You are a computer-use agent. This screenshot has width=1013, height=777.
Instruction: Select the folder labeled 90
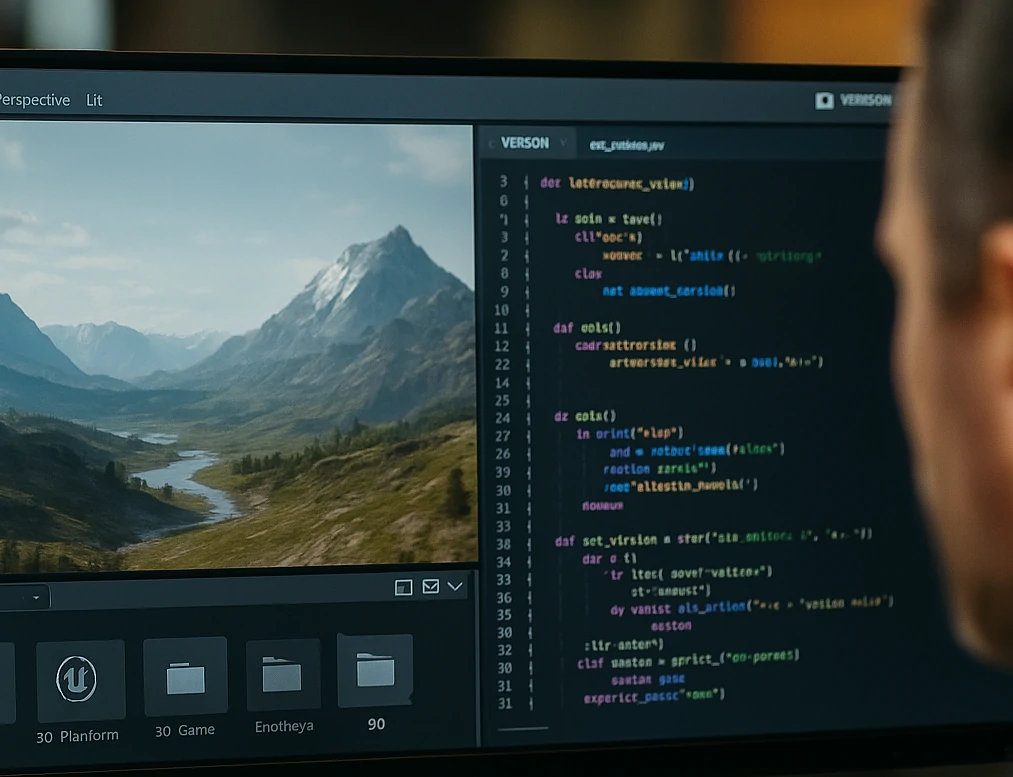click(375, 671)
